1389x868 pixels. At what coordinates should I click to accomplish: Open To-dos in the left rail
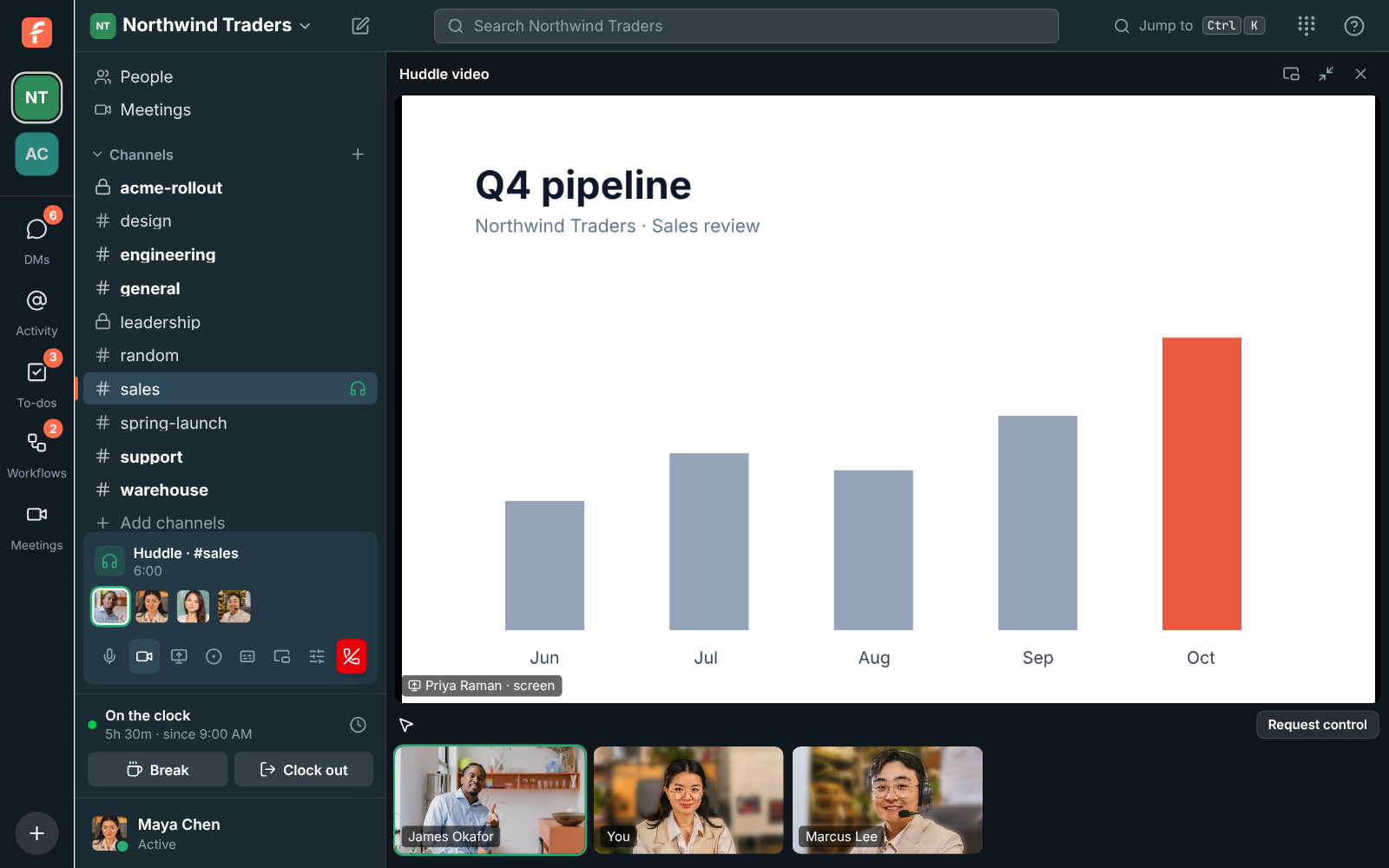pos(36,383)
